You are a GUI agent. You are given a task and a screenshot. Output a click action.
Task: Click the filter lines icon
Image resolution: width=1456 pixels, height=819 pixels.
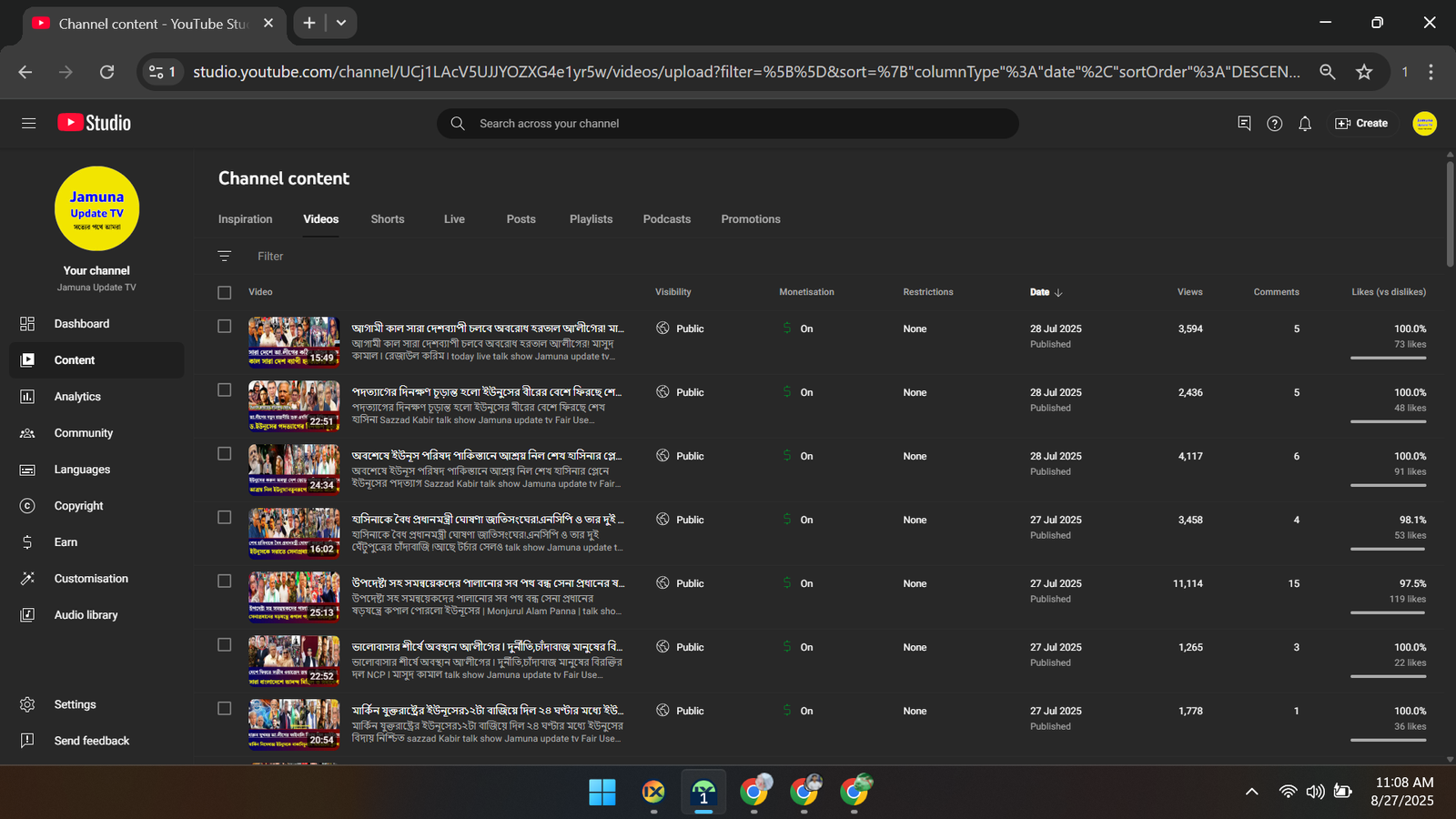pos(225,257)
